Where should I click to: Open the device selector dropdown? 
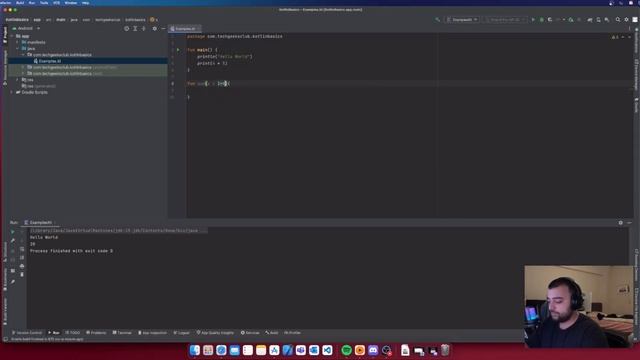505,20
